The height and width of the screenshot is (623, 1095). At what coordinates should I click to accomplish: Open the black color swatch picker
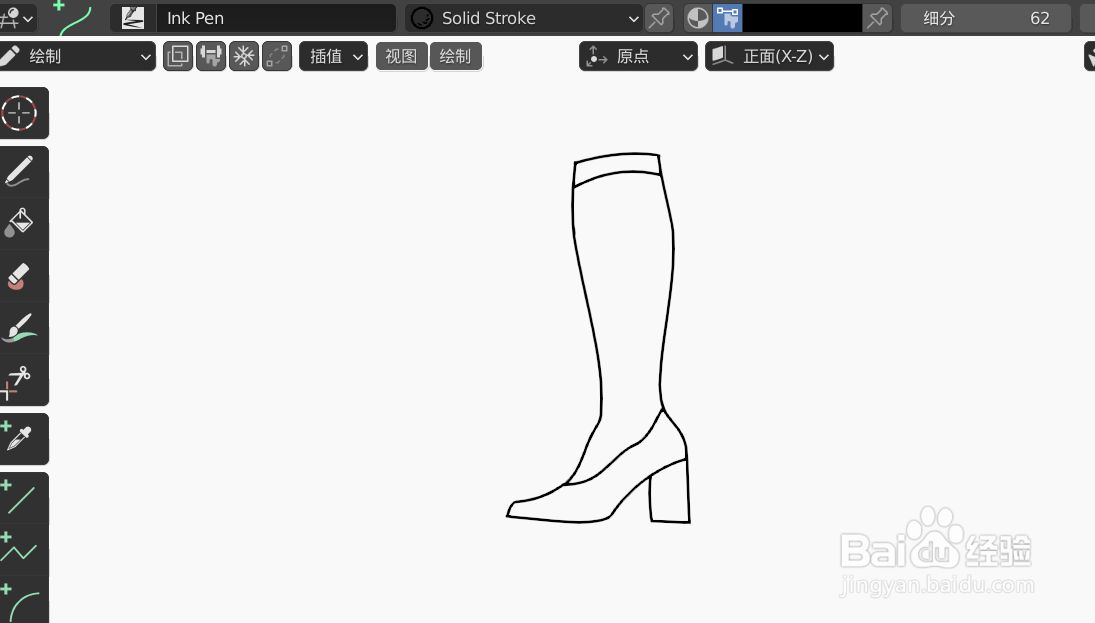[802, 18]
